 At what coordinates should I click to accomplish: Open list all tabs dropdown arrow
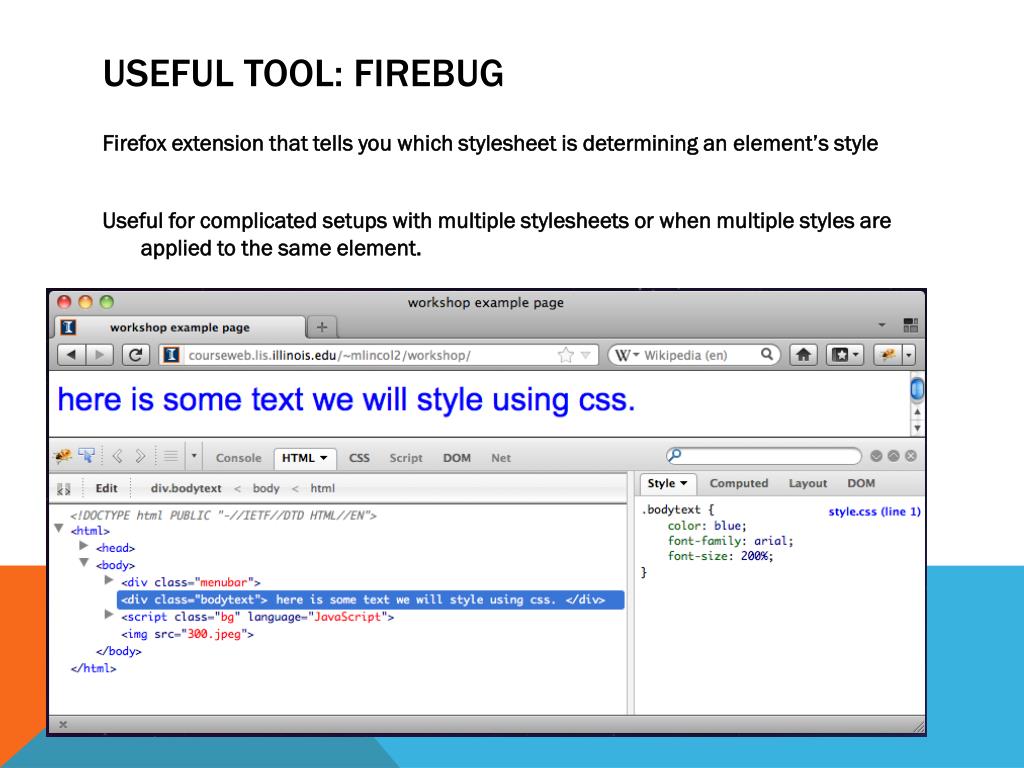pos(882,325)
